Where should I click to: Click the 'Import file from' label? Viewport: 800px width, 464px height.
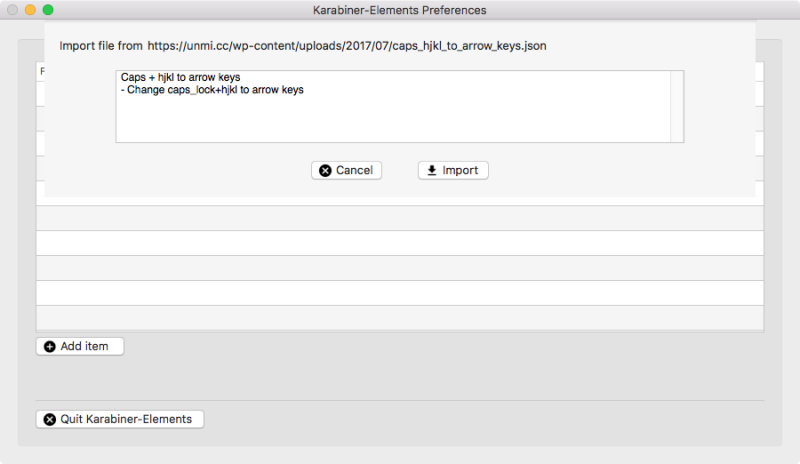coord(100,46)
